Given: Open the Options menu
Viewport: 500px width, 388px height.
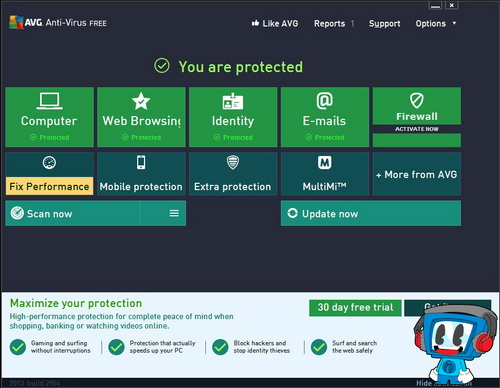Looking at the screenshot, I should click(x=430, y=24).
